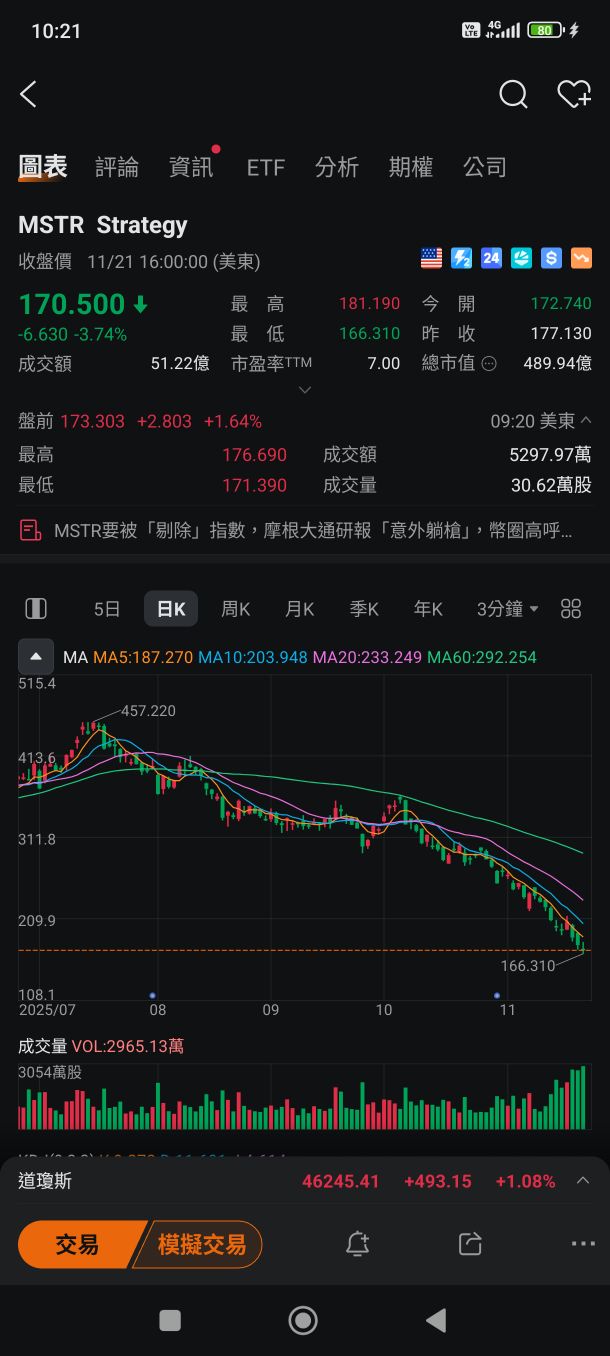Collapse the pre-market section next to 09:20 美東
610x1356 pixels.
click(x=586, y=421)
